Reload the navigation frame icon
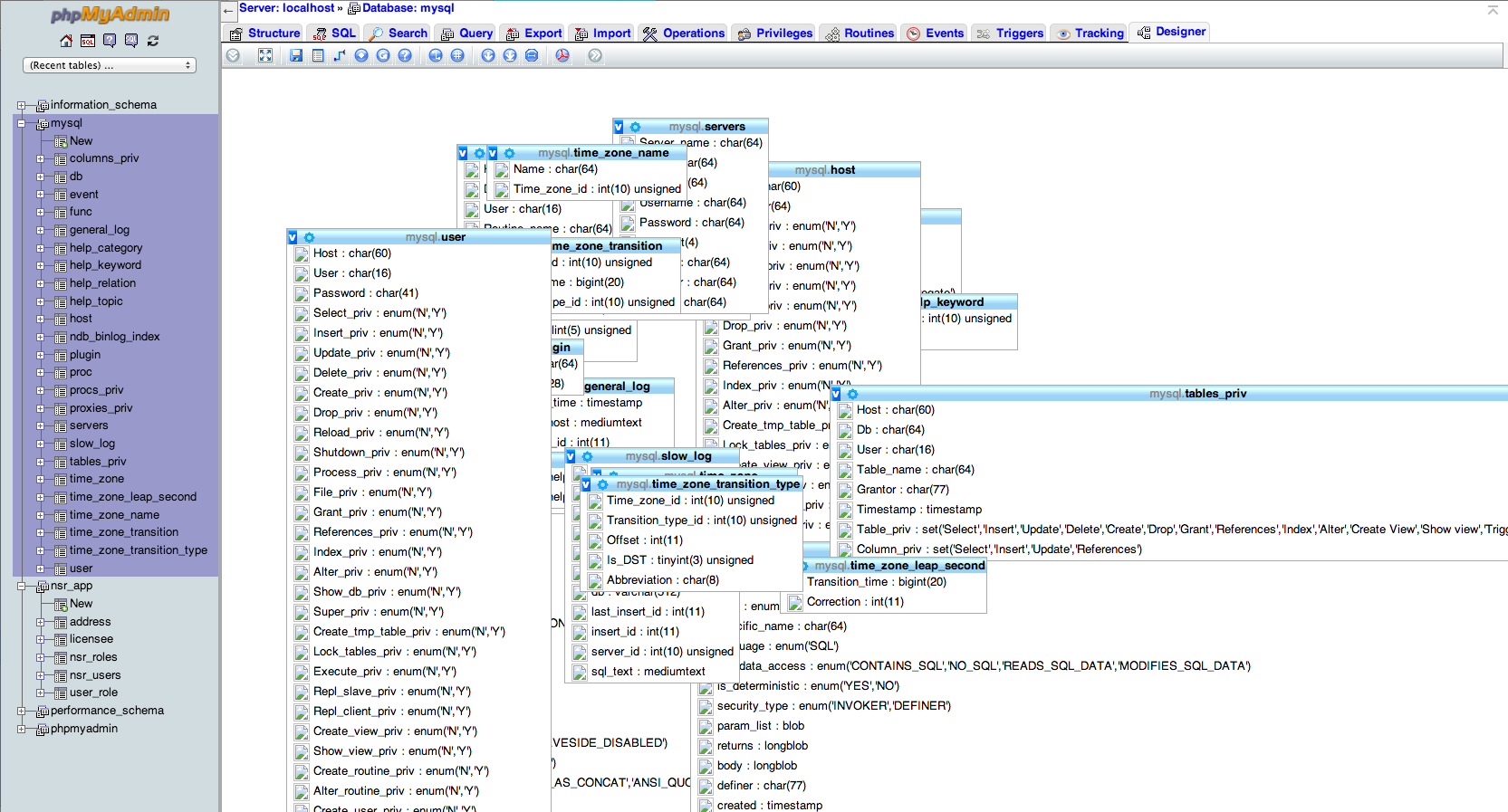The width and height of the screenshot is (1508, 812). point(153,41)
